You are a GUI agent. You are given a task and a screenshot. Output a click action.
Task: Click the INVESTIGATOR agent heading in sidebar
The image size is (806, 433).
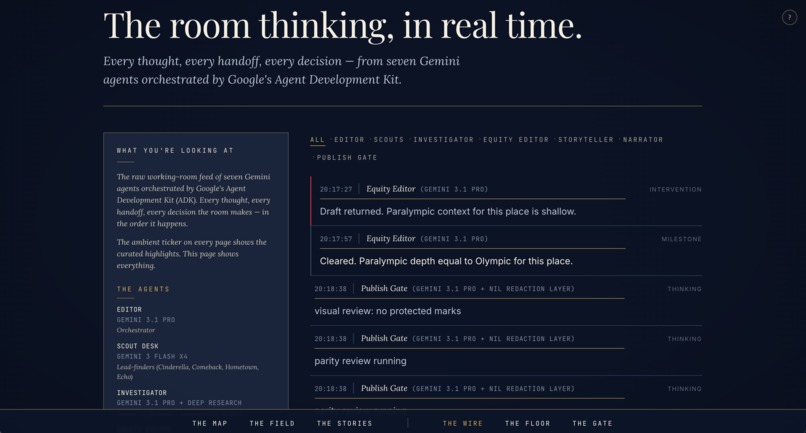[141, 392]
